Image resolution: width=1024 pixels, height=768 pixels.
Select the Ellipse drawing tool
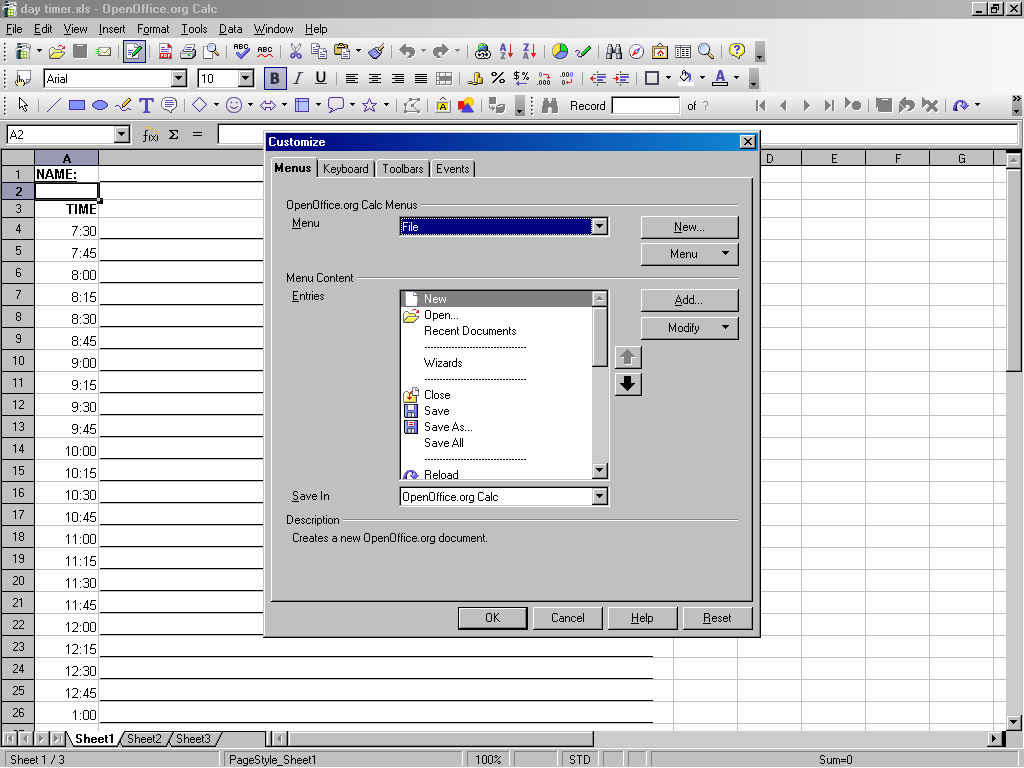click(100, 105)
